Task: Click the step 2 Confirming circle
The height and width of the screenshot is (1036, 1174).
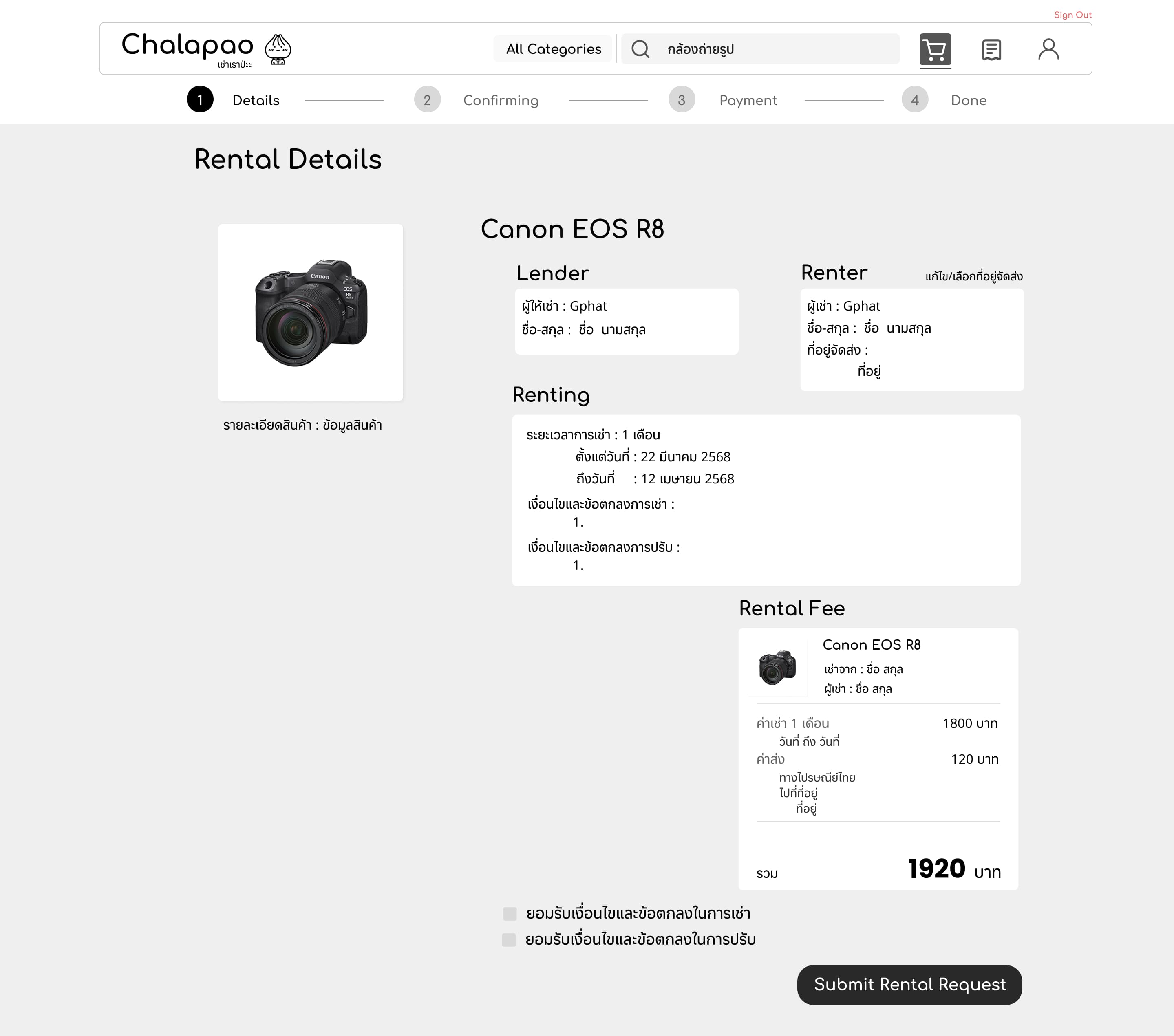Action: pos(427,100)
